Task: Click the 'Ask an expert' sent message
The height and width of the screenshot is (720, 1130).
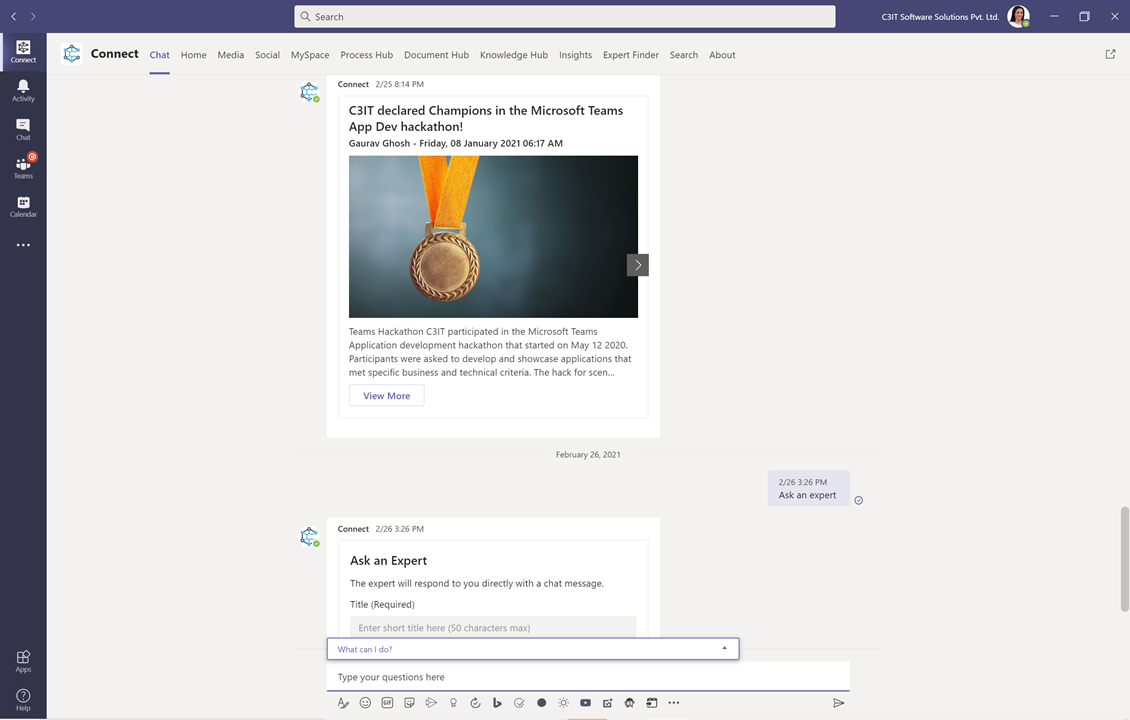Action: click(x=809, y=489)
